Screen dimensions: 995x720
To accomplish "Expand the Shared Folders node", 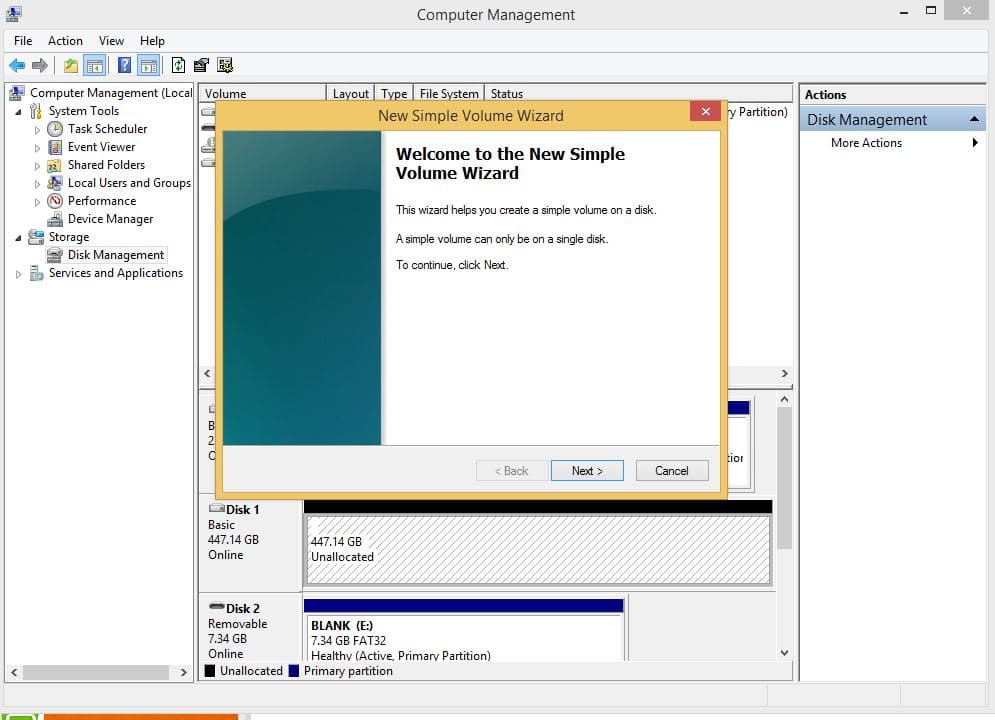I will coord(37,166).
